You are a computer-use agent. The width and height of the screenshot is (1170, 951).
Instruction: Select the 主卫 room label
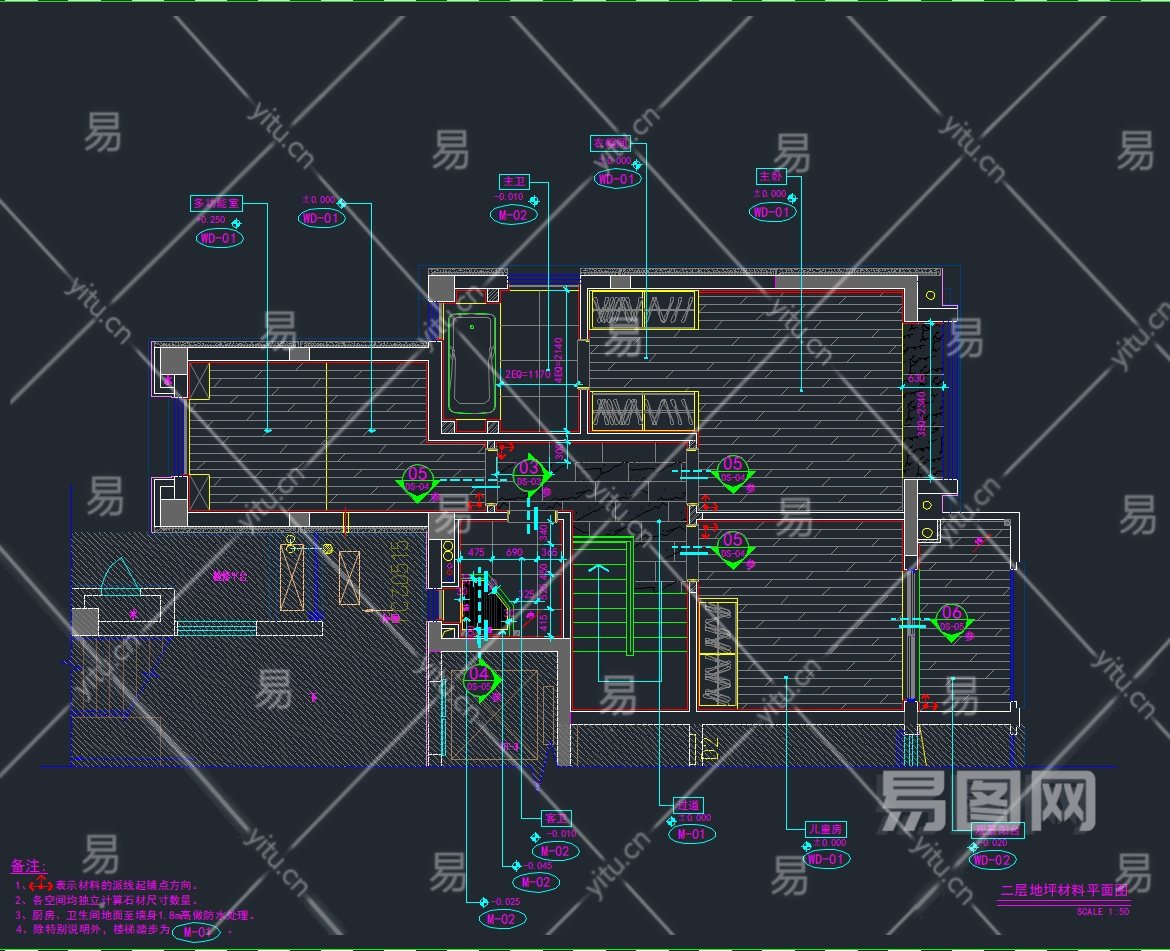point(514,181)
